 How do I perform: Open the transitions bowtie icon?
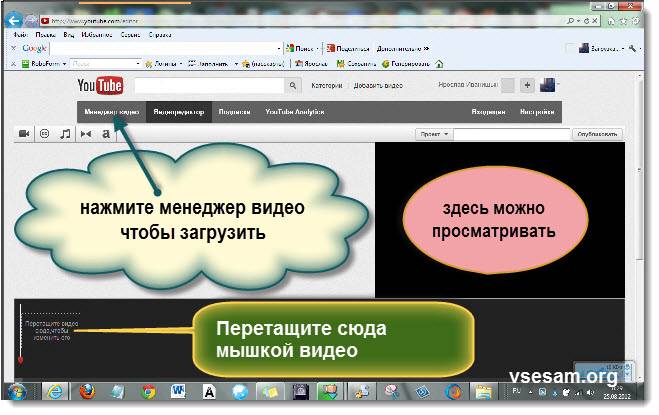pos(85,133)
